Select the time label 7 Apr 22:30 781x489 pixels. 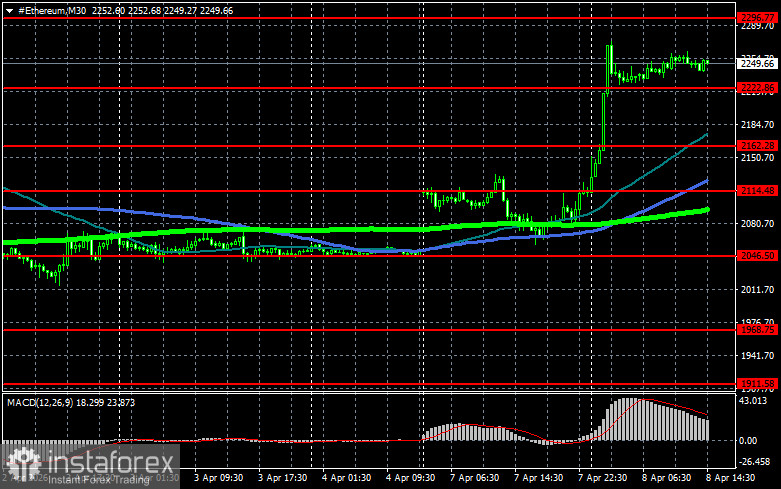[602, 478]
